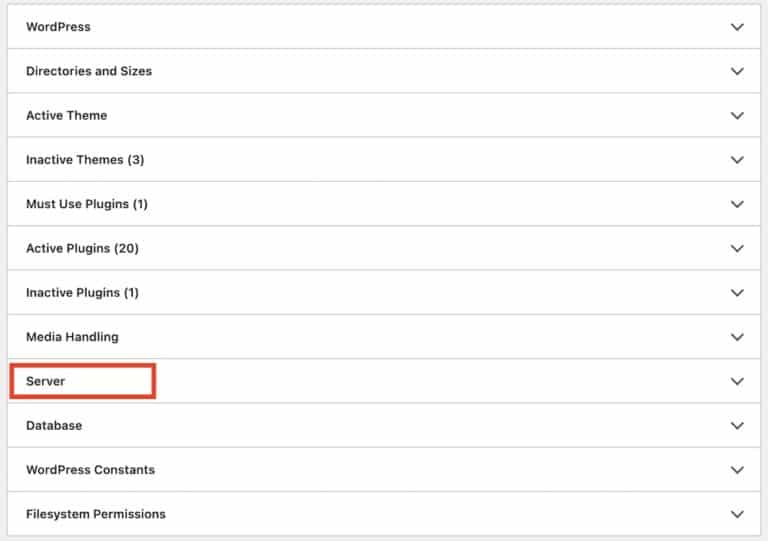Click the Database chevron arrow
Viewport: 768px width, 541px height.
tap(737, 426)
